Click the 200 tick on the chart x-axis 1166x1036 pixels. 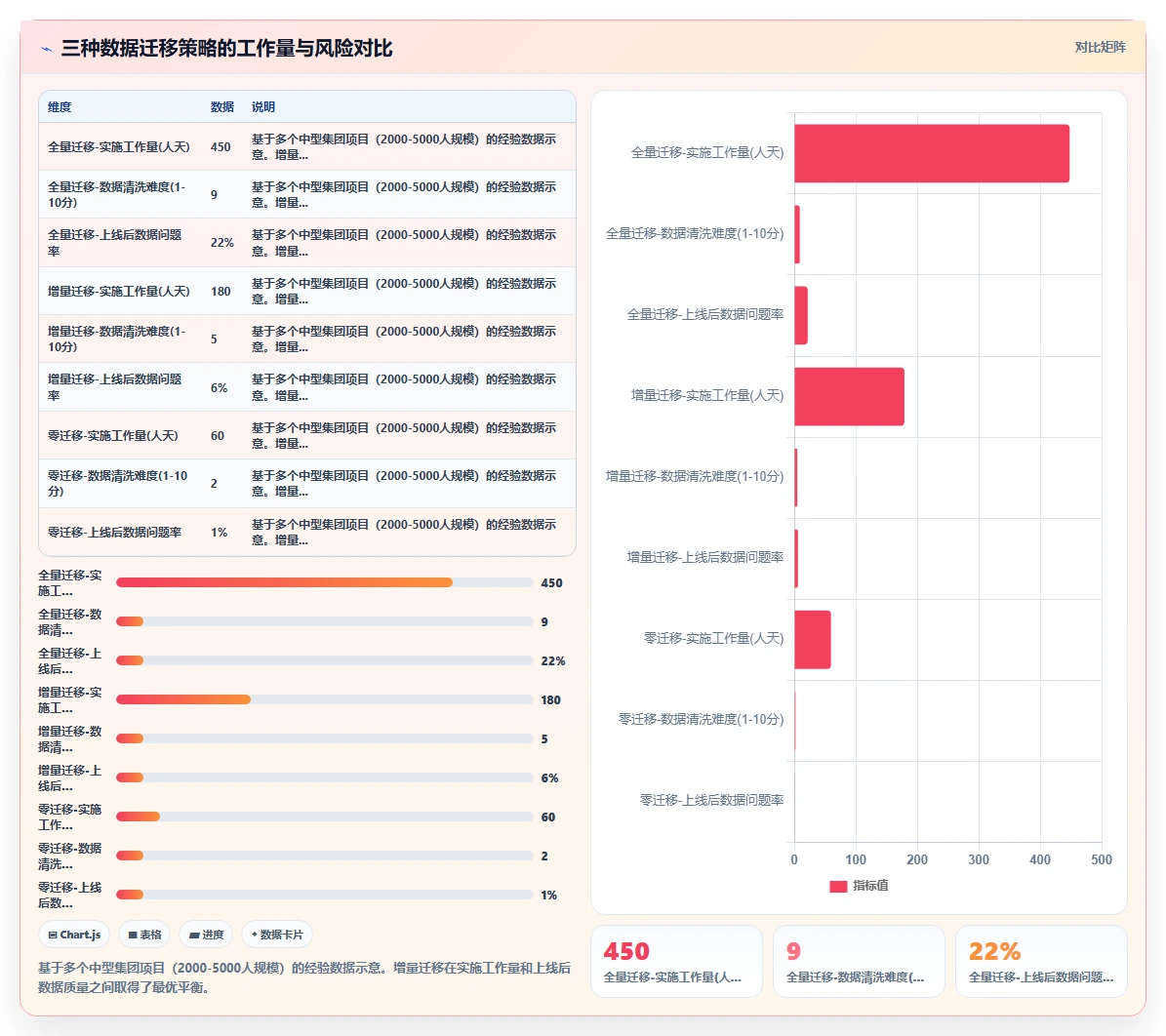917,859
